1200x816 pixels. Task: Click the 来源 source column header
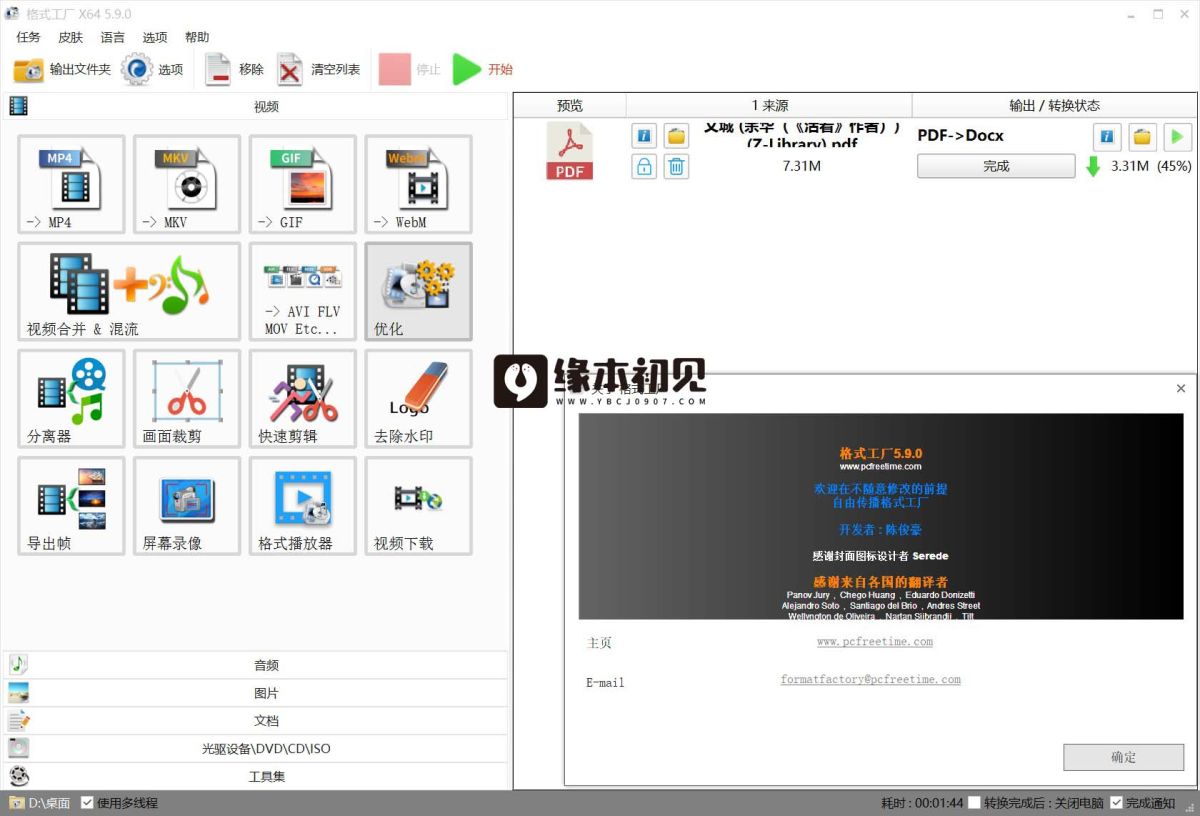tap(770, 105)
